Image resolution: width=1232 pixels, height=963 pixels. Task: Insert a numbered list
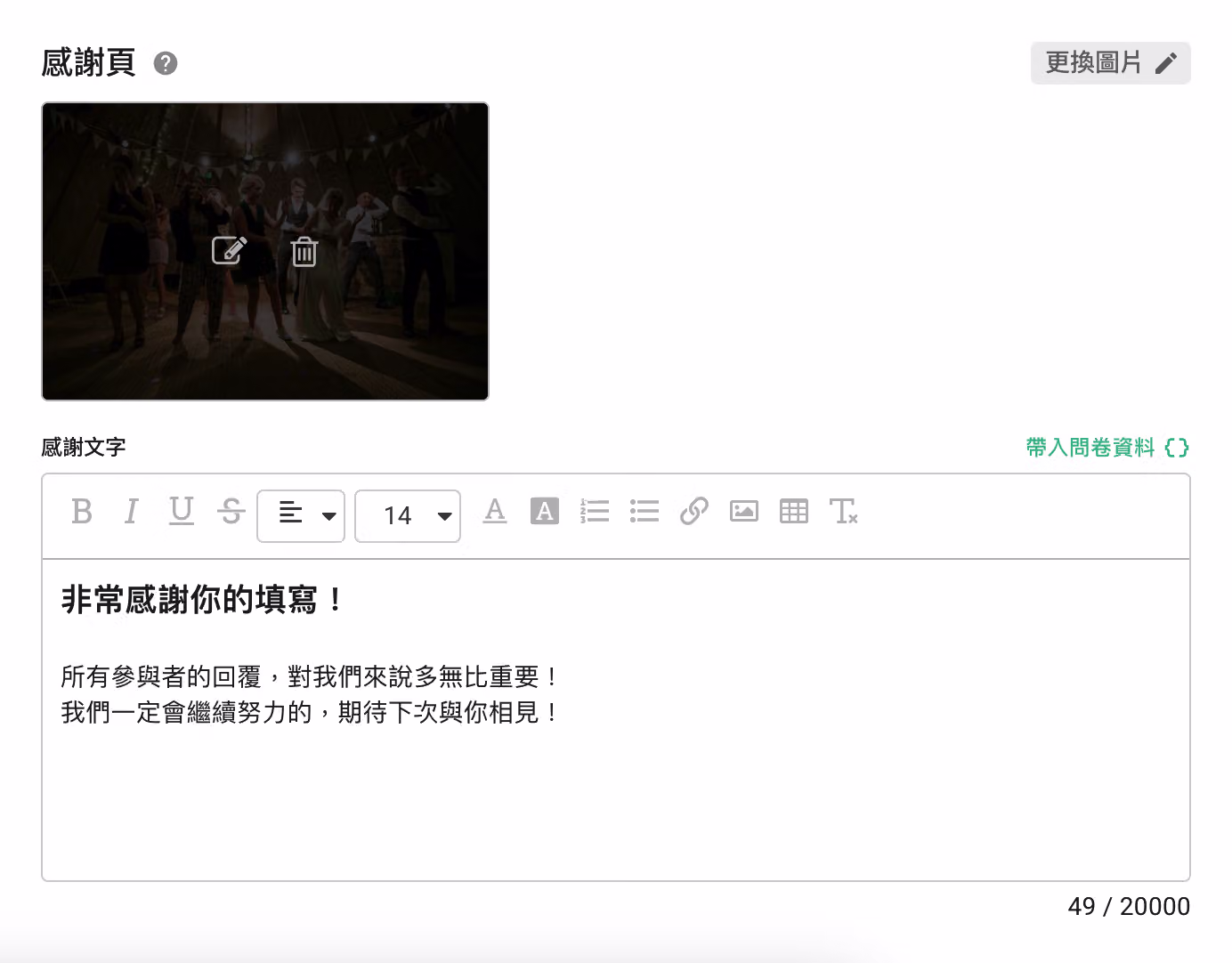pyautogui.click(x=595, y=512)
